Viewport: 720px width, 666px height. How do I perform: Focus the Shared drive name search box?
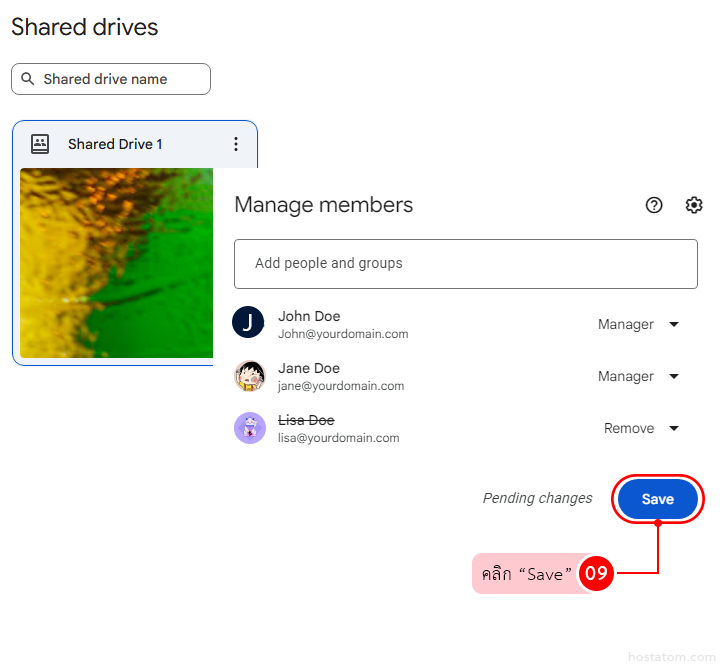[x=111, y=79]
